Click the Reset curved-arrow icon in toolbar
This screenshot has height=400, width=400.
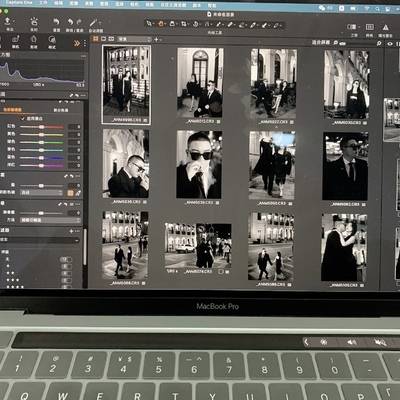(56, 22)
